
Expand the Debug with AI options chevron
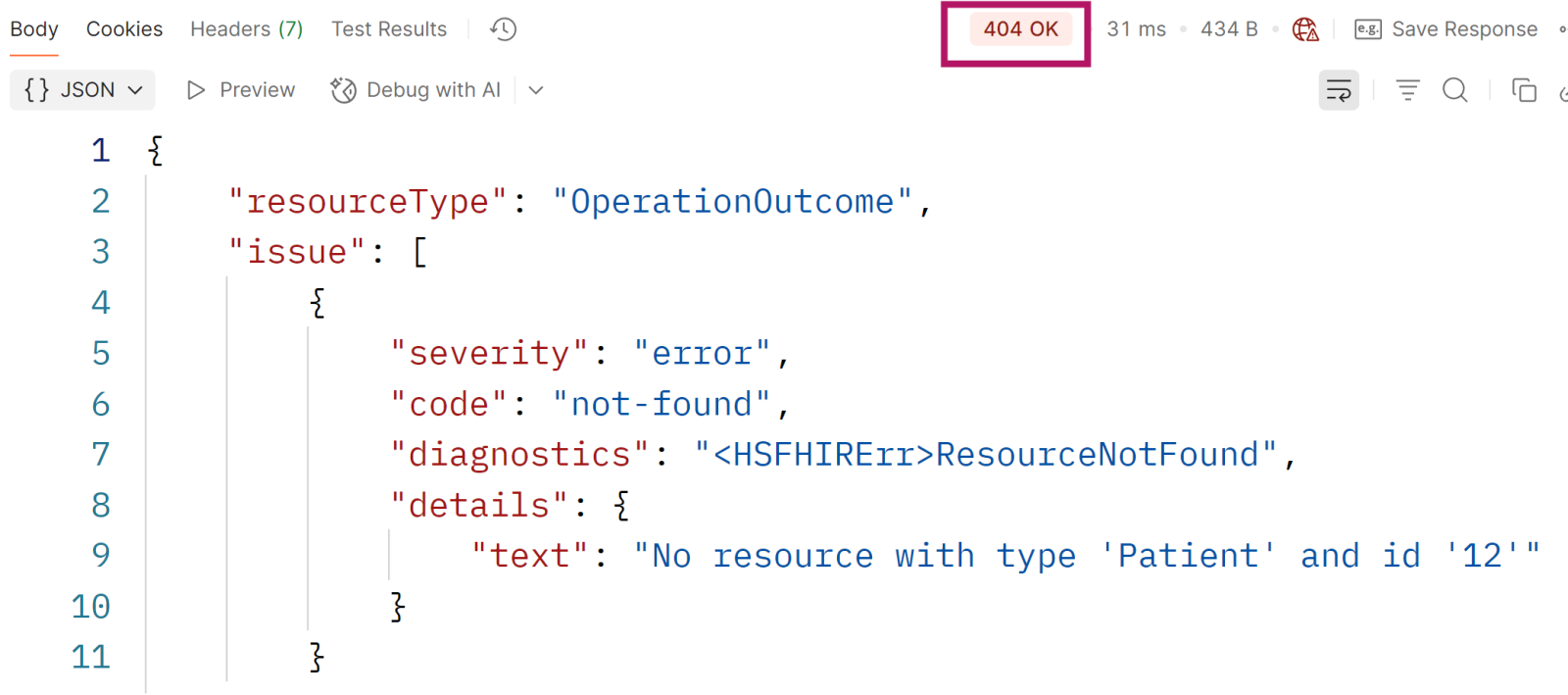(536, 90)
